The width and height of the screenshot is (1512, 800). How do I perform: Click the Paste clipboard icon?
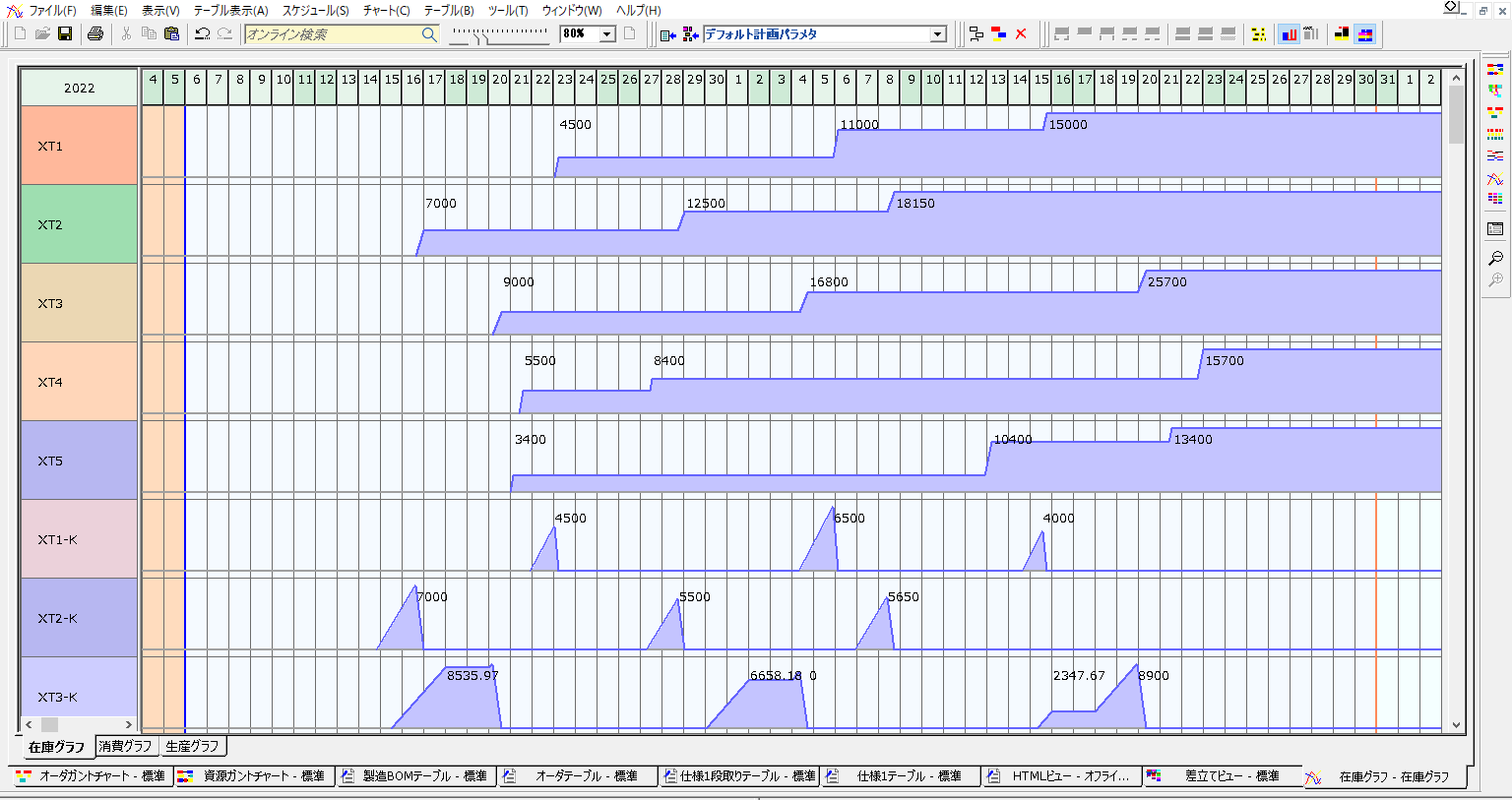[171, 33]
